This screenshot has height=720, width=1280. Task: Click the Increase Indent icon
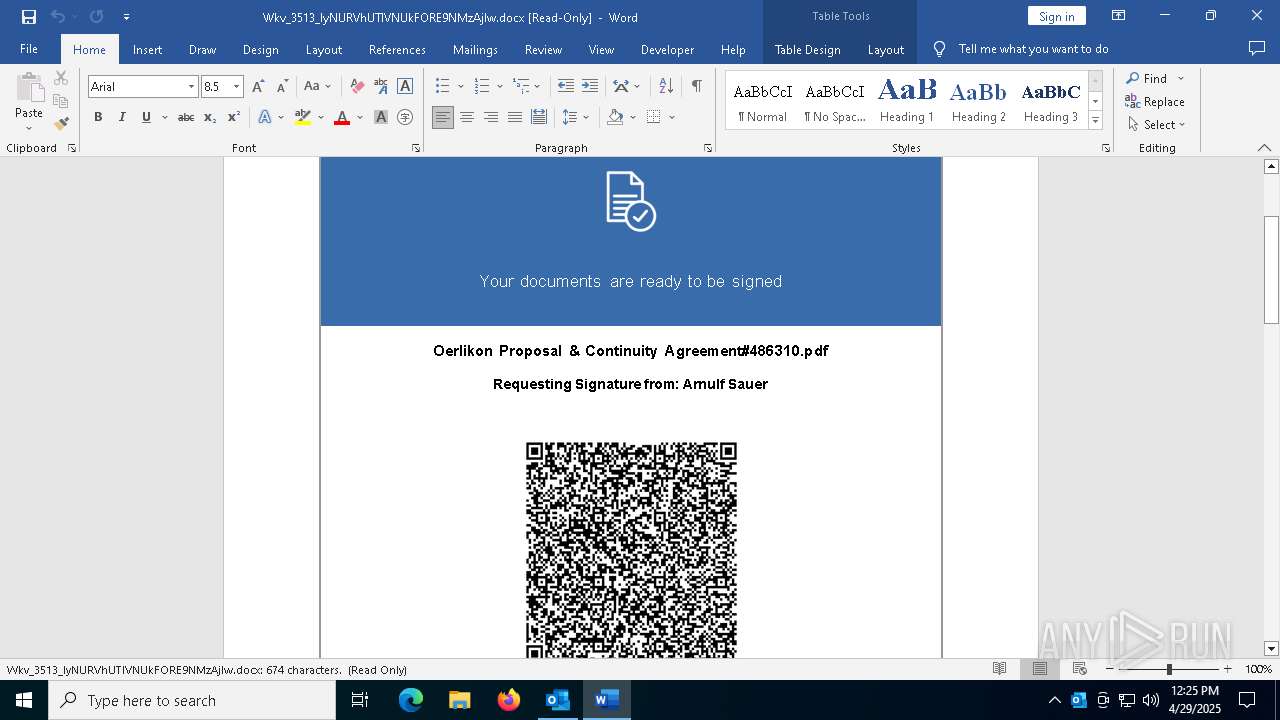pyautogui.click(x=590, y=87)
